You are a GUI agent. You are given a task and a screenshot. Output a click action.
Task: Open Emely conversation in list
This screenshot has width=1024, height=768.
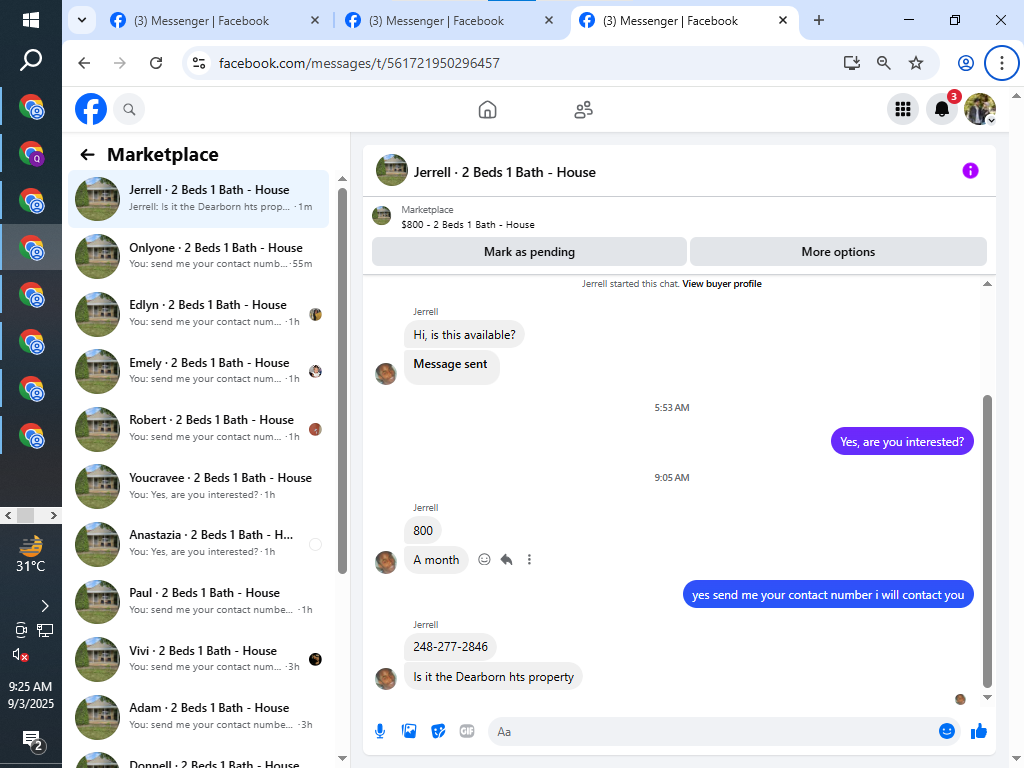point(199,371)
